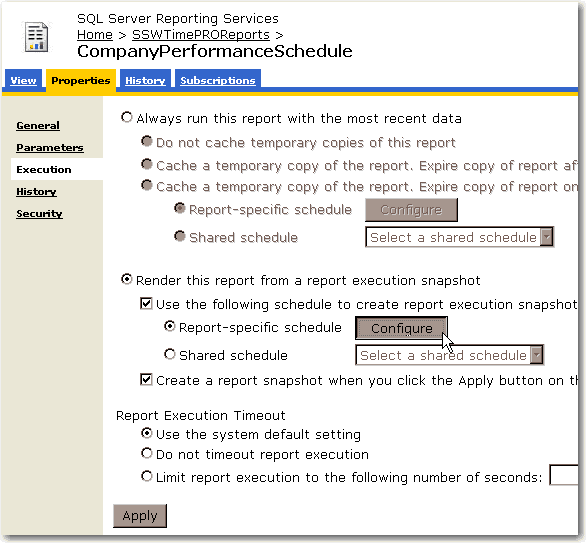The image size is (586, 543).
Task: Open the Parameters link in sidebar
Action: click(50, 148)
